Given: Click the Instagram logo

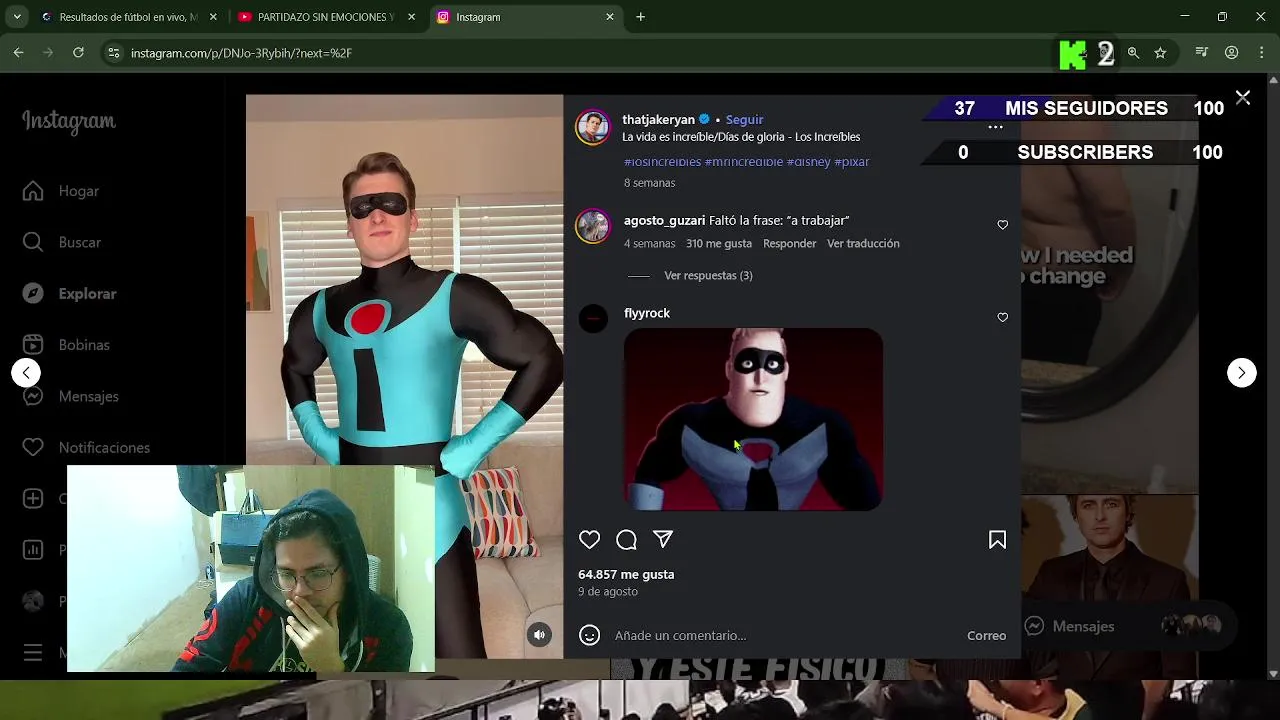Looking at the screenshot, I should click(x=69, y=121).
